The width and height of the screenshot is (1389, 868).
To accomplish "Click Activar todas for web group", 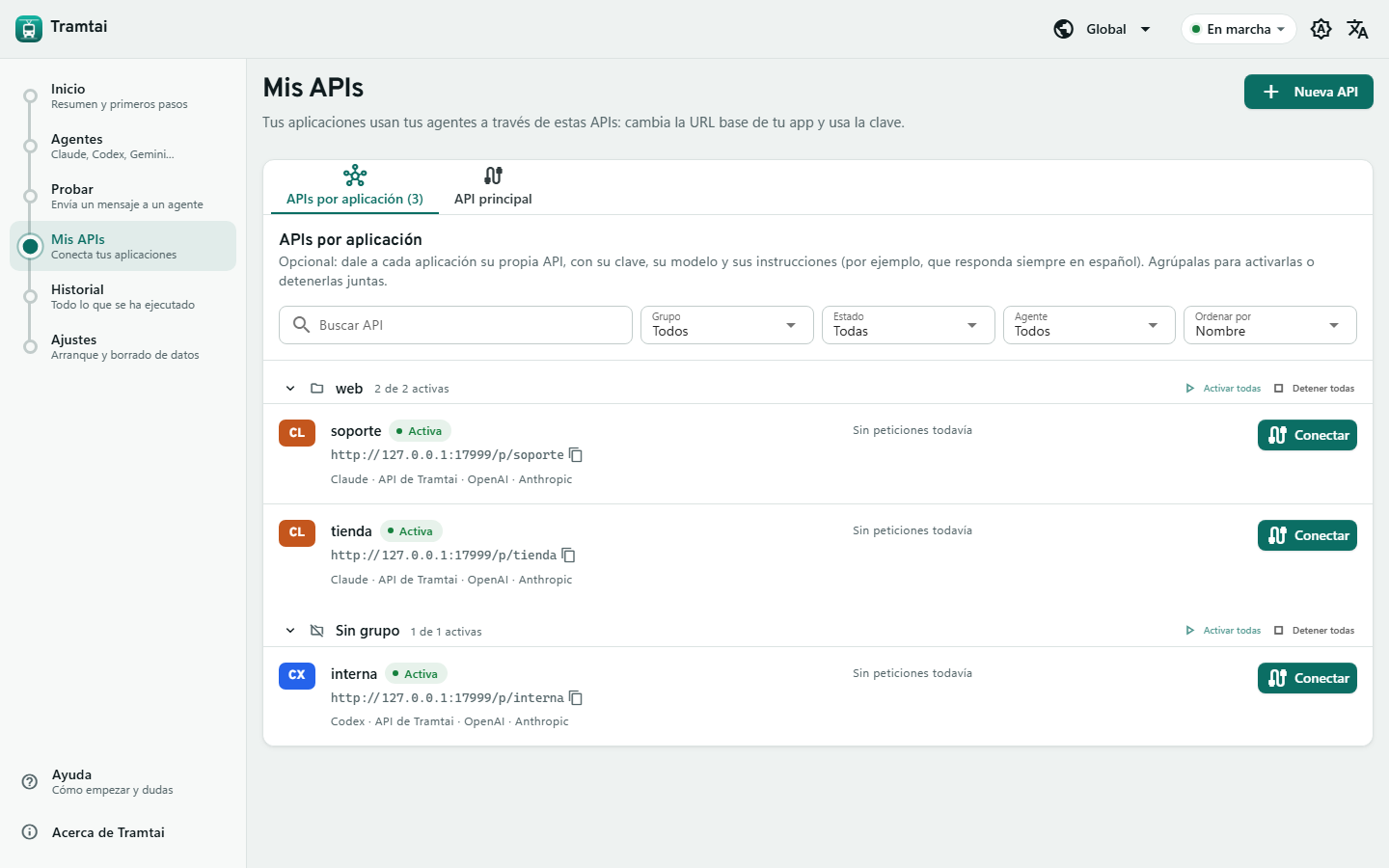I will pyautogui.click(x=1223, y=389).
